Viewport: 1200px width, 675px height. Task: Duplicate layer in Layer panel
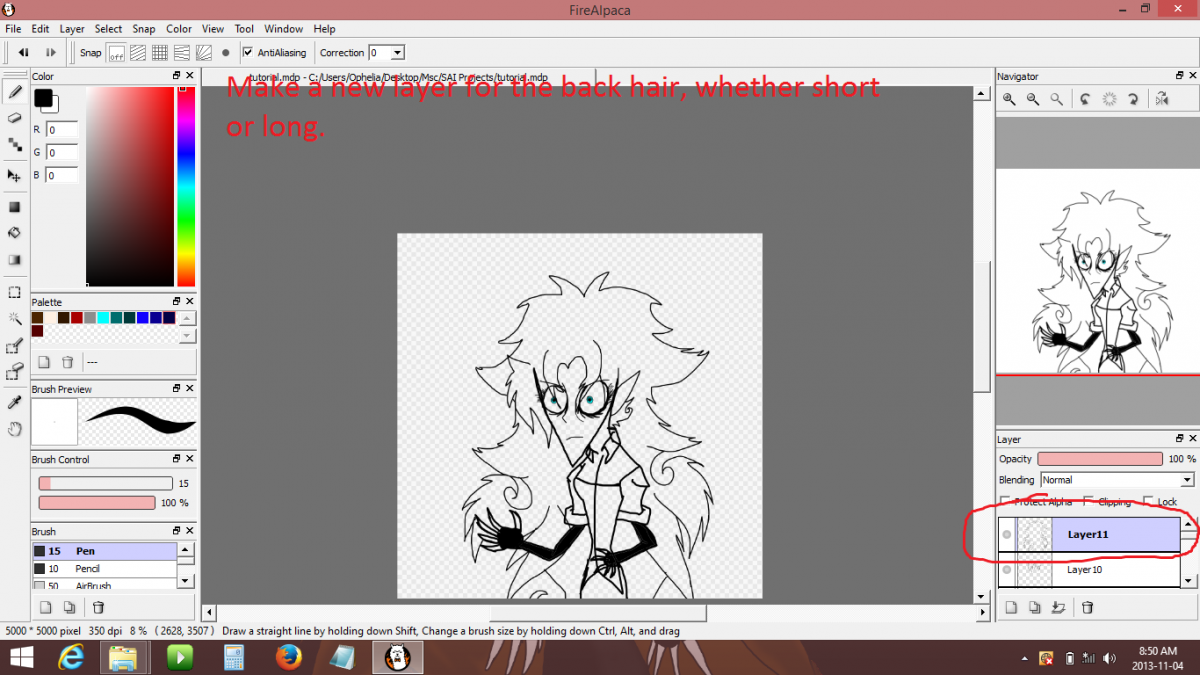pos(1034,607)
